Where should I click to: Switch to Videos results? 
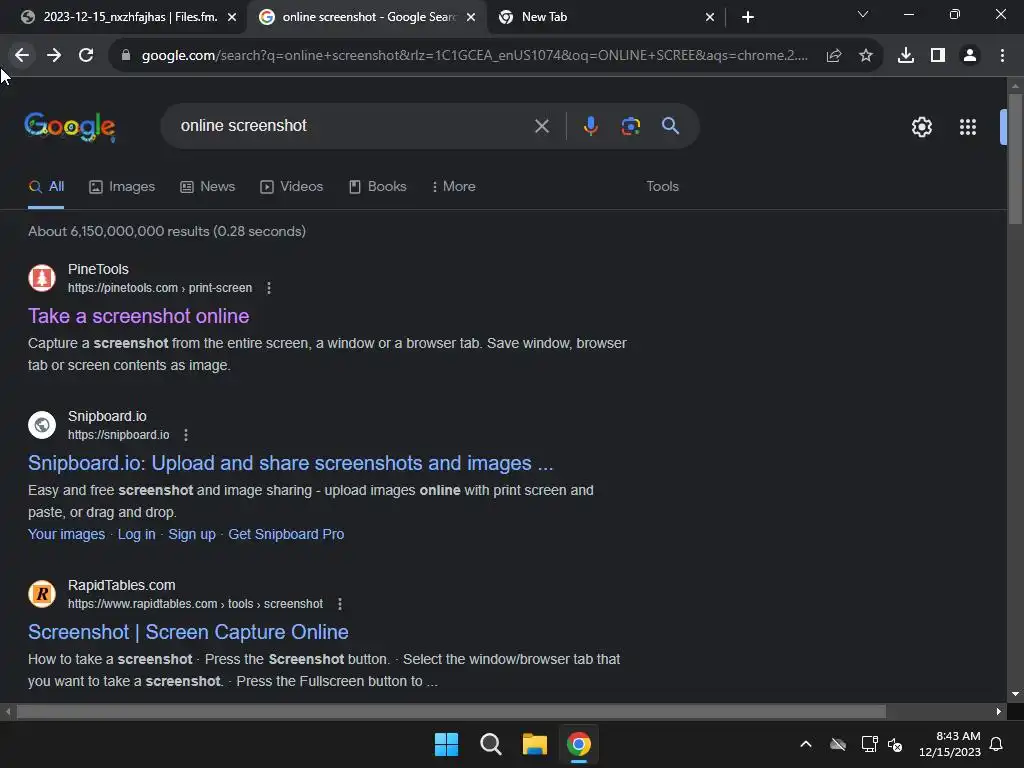[291, 187]
